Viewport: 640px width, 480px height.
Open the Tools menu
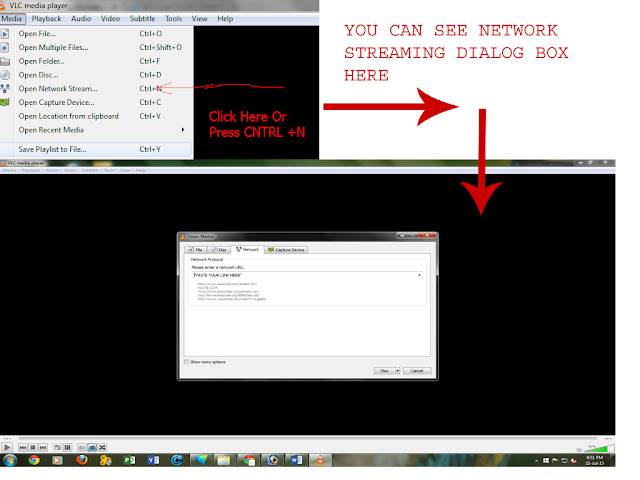point(173,19)
